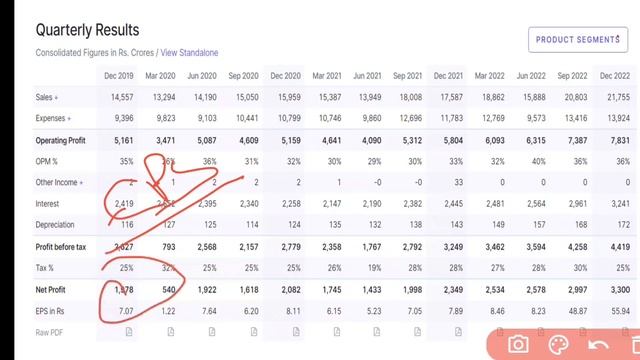
Task: Click Expenses value 13,924
Action: point(618,118)
